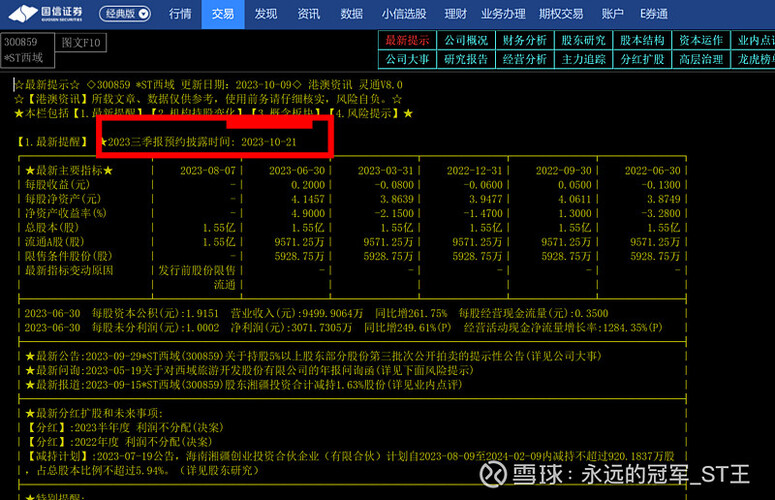Click the 图文F10 button
Screen dimensions: 775x500
[x=81, y=42]
